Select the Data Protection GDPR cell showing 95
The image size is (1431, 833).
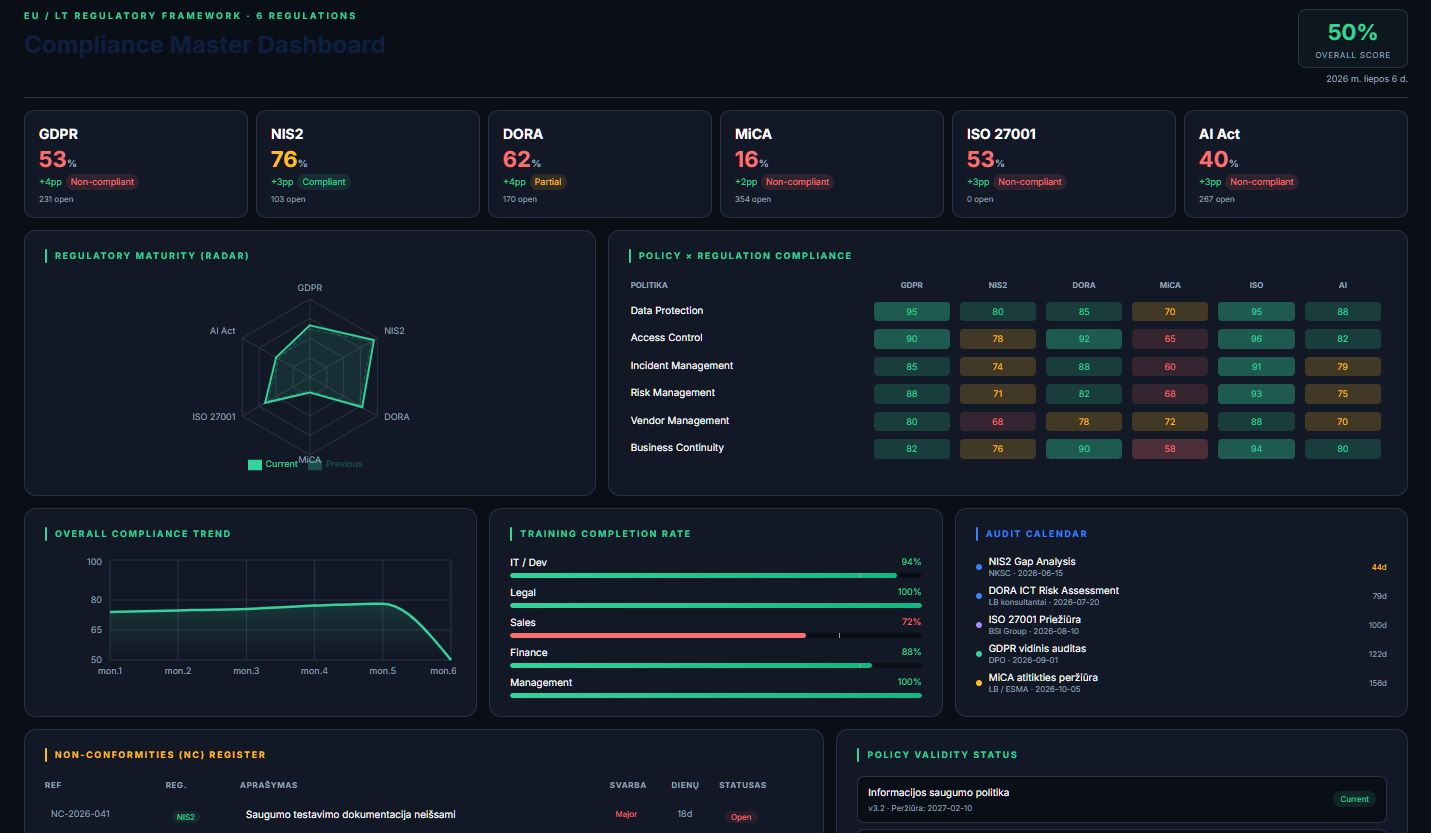tap(912, 312)
